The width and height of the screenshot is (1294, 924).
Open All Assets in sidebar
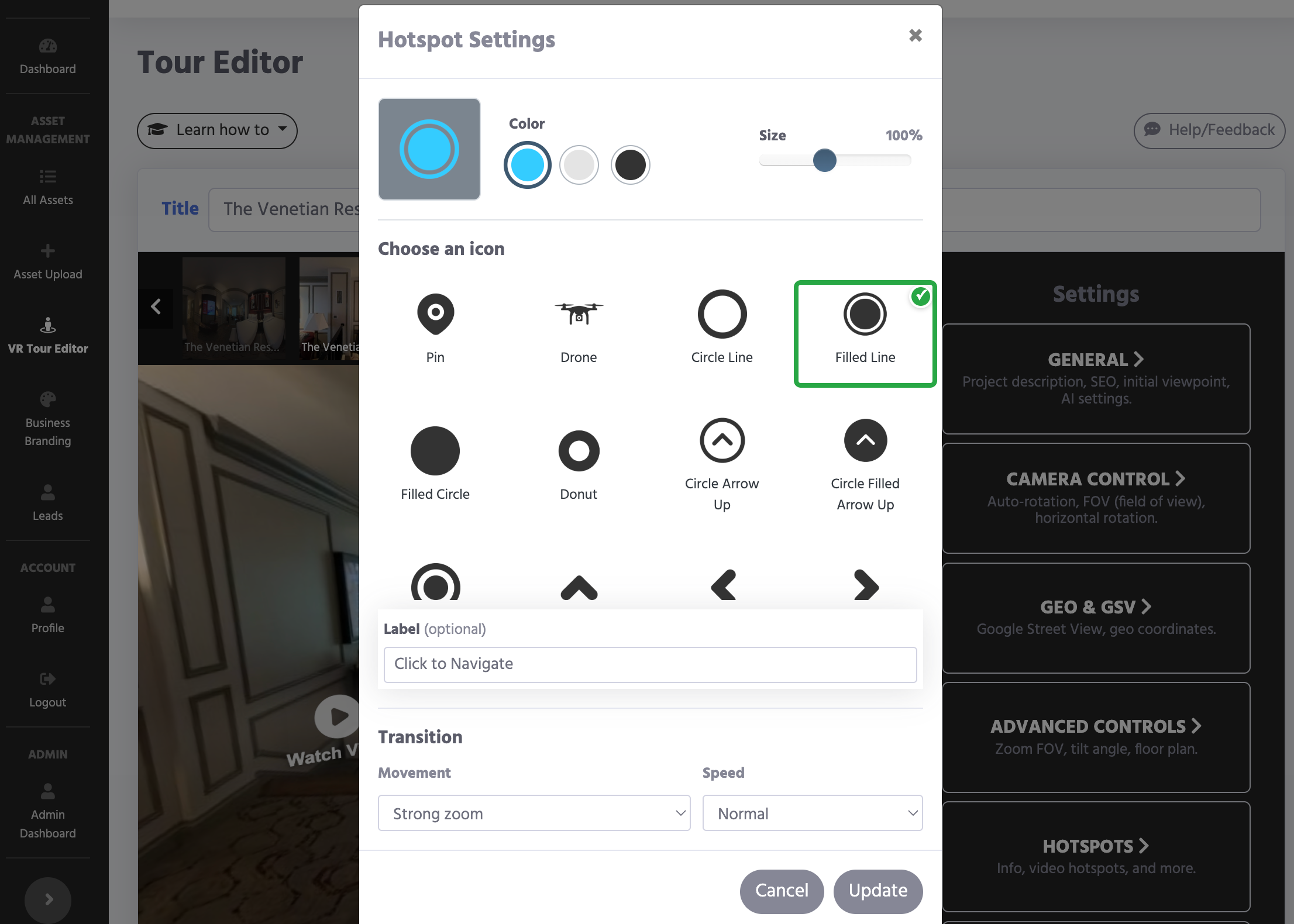point(48,188)
